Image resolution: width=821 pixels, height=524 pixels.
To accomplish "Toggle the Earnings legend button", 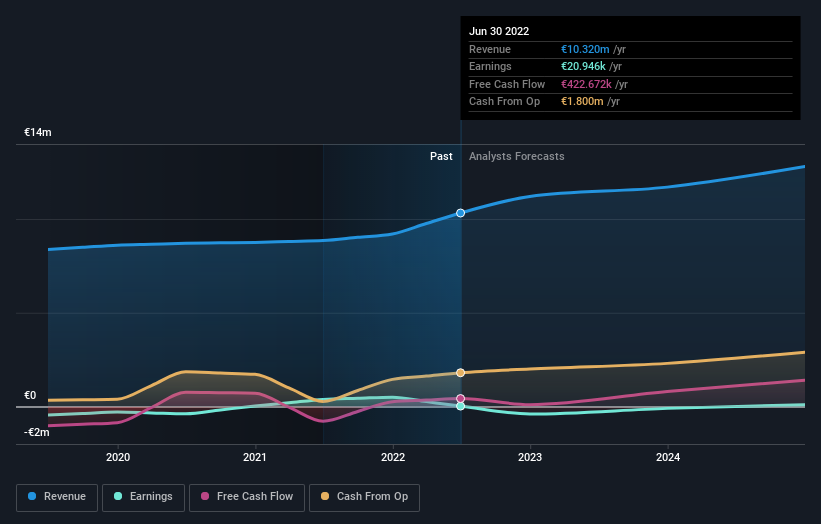I will [x=143, y=497].
